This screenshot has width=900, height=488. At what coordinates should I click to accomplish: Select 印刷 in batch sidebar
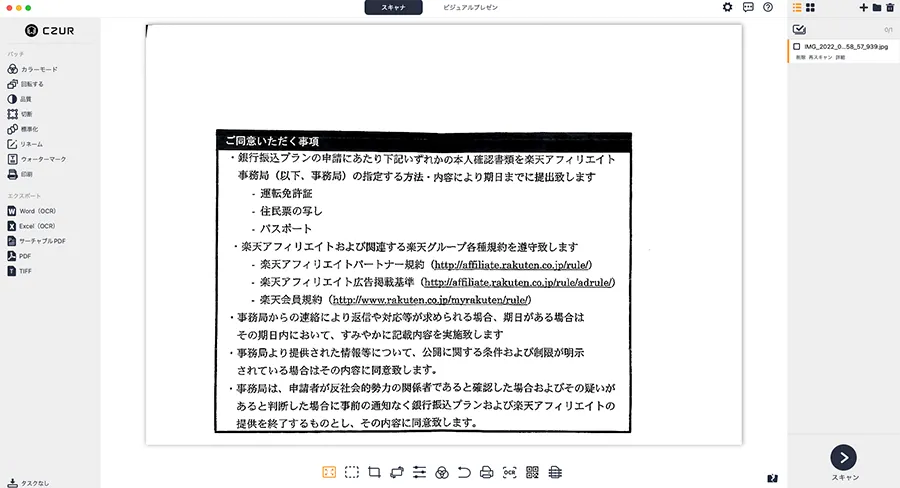(20, 174)
